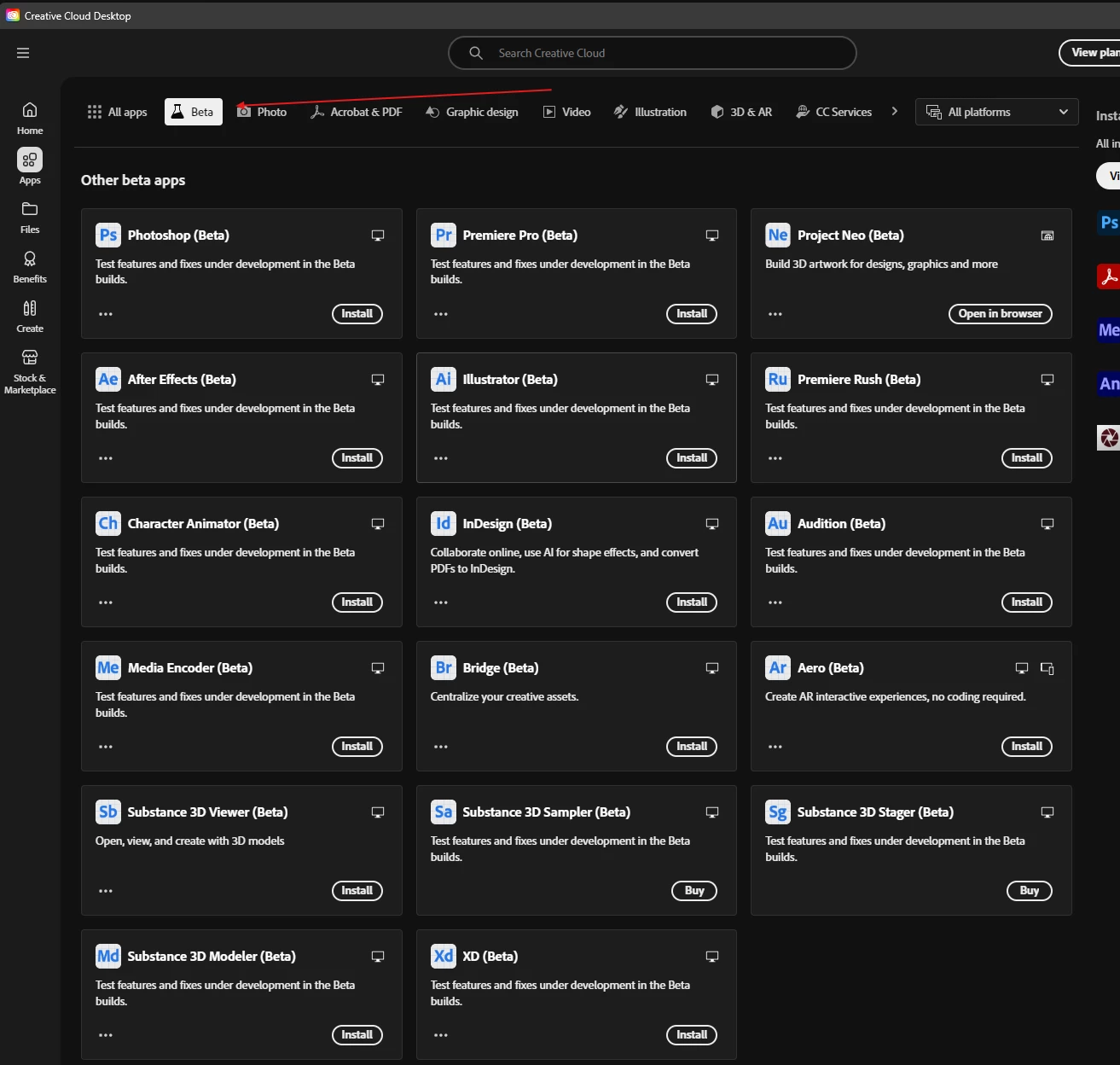Click the Photoshop (Beta) app icon

coord(108,235)
